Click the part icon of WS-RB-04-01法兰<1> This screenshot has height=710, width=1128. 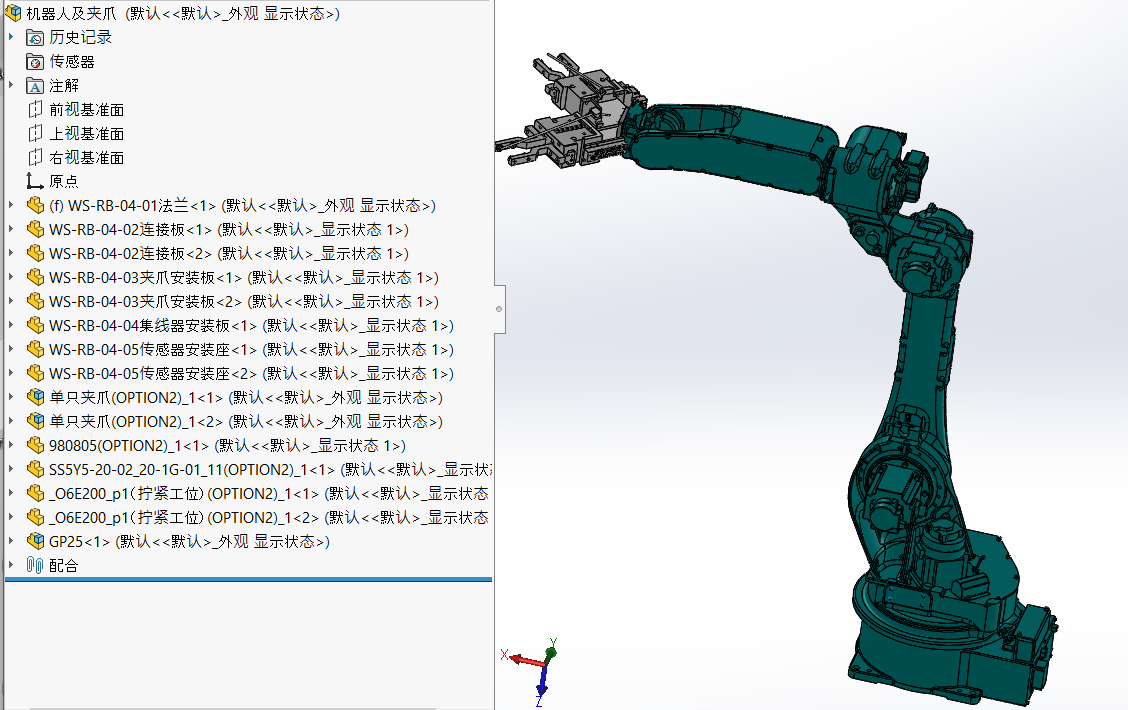tap(35, 205)
